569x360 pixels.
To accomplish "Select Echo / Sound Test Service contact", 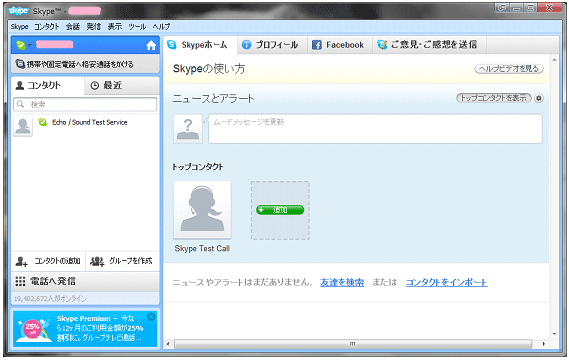I will click(x=85, y=126).
